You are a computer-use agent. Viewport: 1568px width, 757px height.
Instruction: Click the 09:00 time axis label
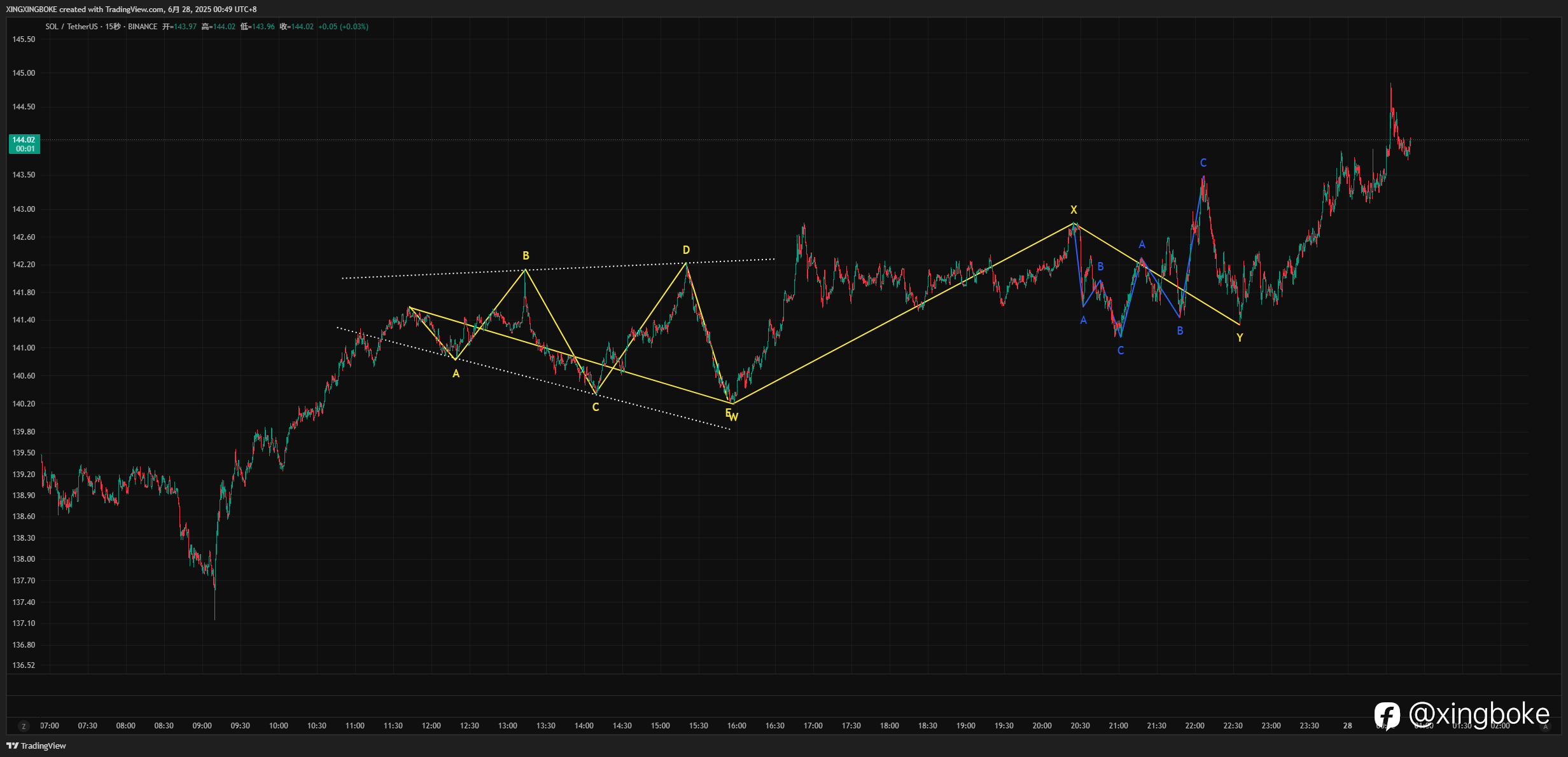tap(202, 726)
